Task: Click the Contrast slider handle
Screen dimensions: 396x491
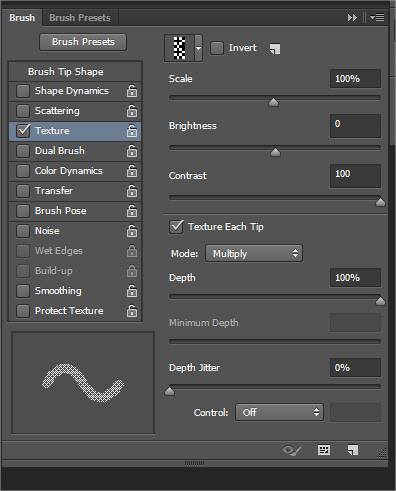Action: [380, 202]
